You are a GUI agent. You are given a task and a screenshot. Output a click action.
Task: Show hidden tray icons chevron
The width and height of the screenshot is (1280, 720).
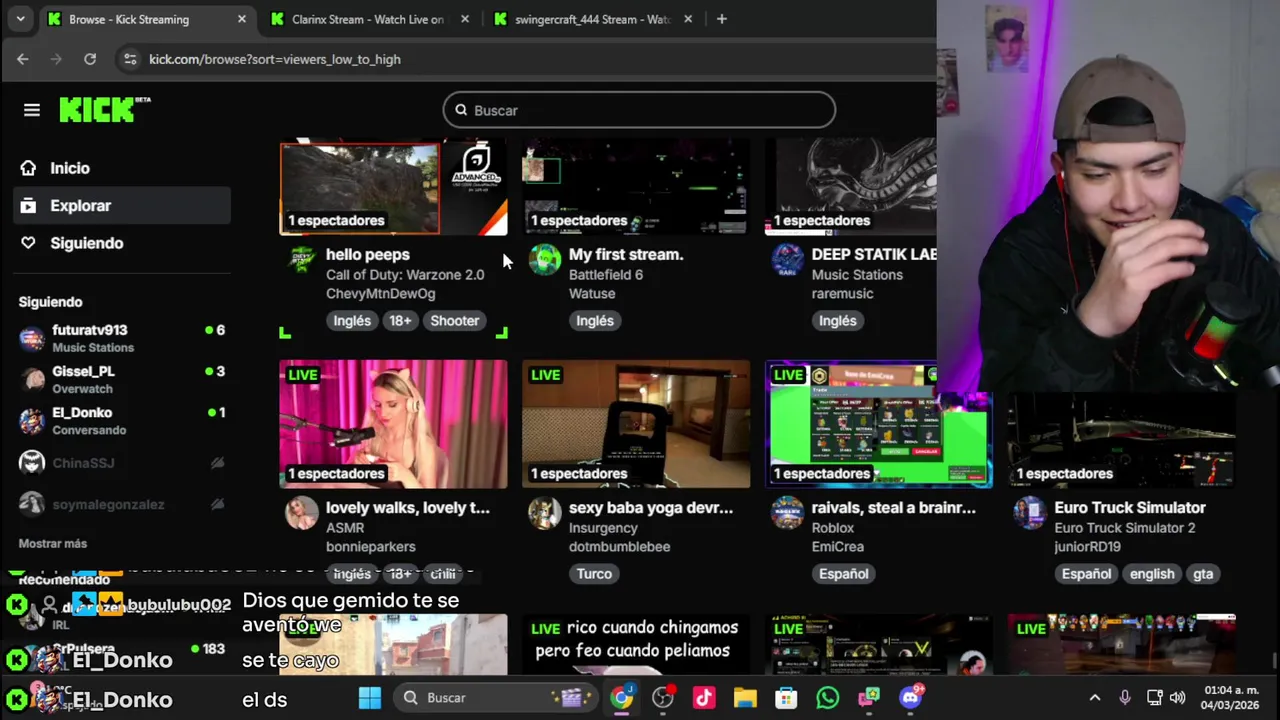tap(1095, 698)
